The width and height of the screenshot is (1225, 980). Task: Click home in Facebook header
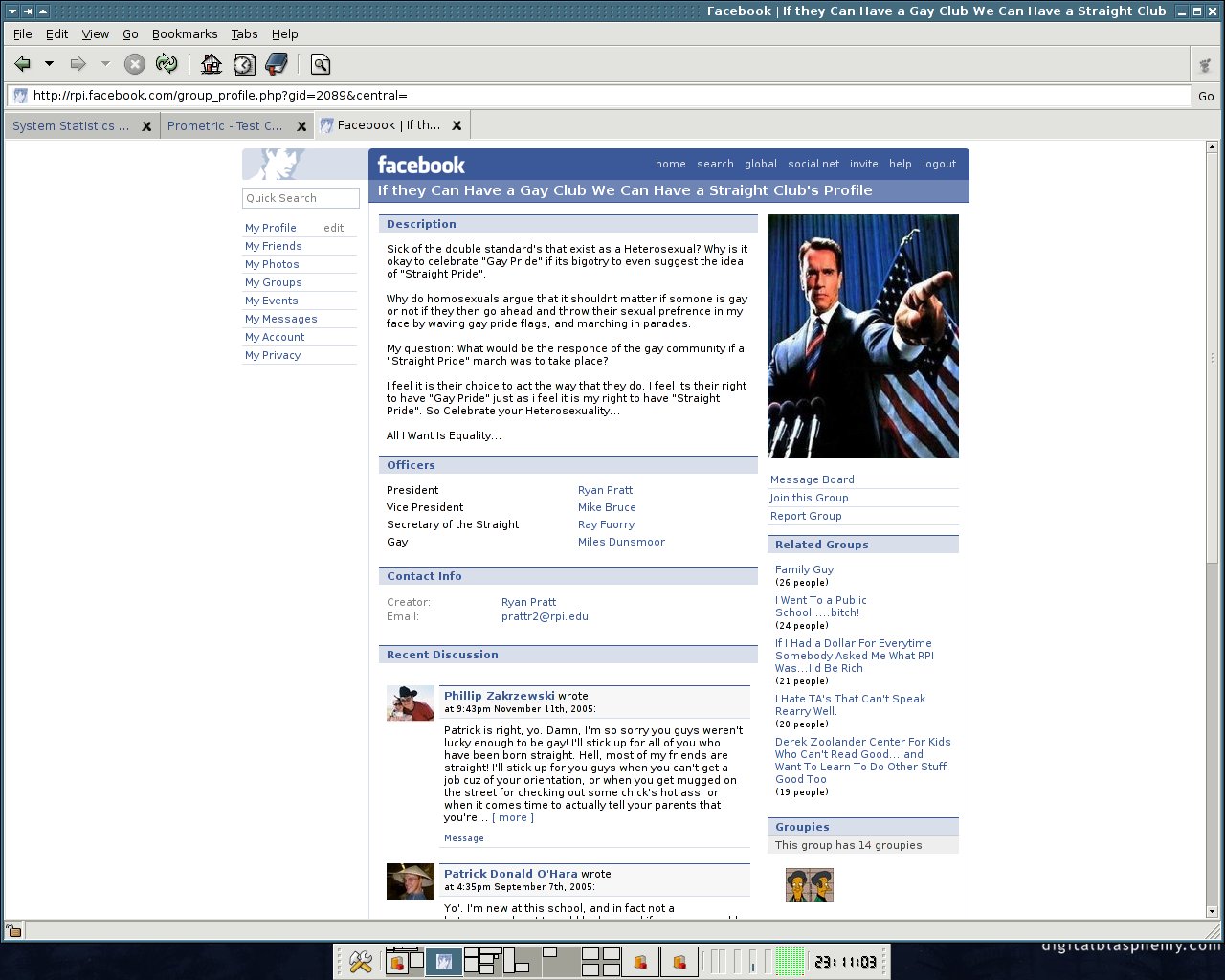(x=671, y=164)
